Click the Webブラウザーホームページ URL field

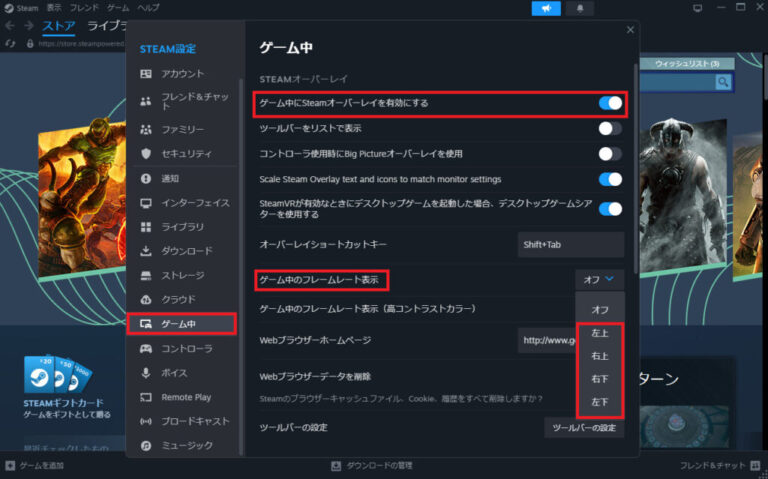[547, 340]
